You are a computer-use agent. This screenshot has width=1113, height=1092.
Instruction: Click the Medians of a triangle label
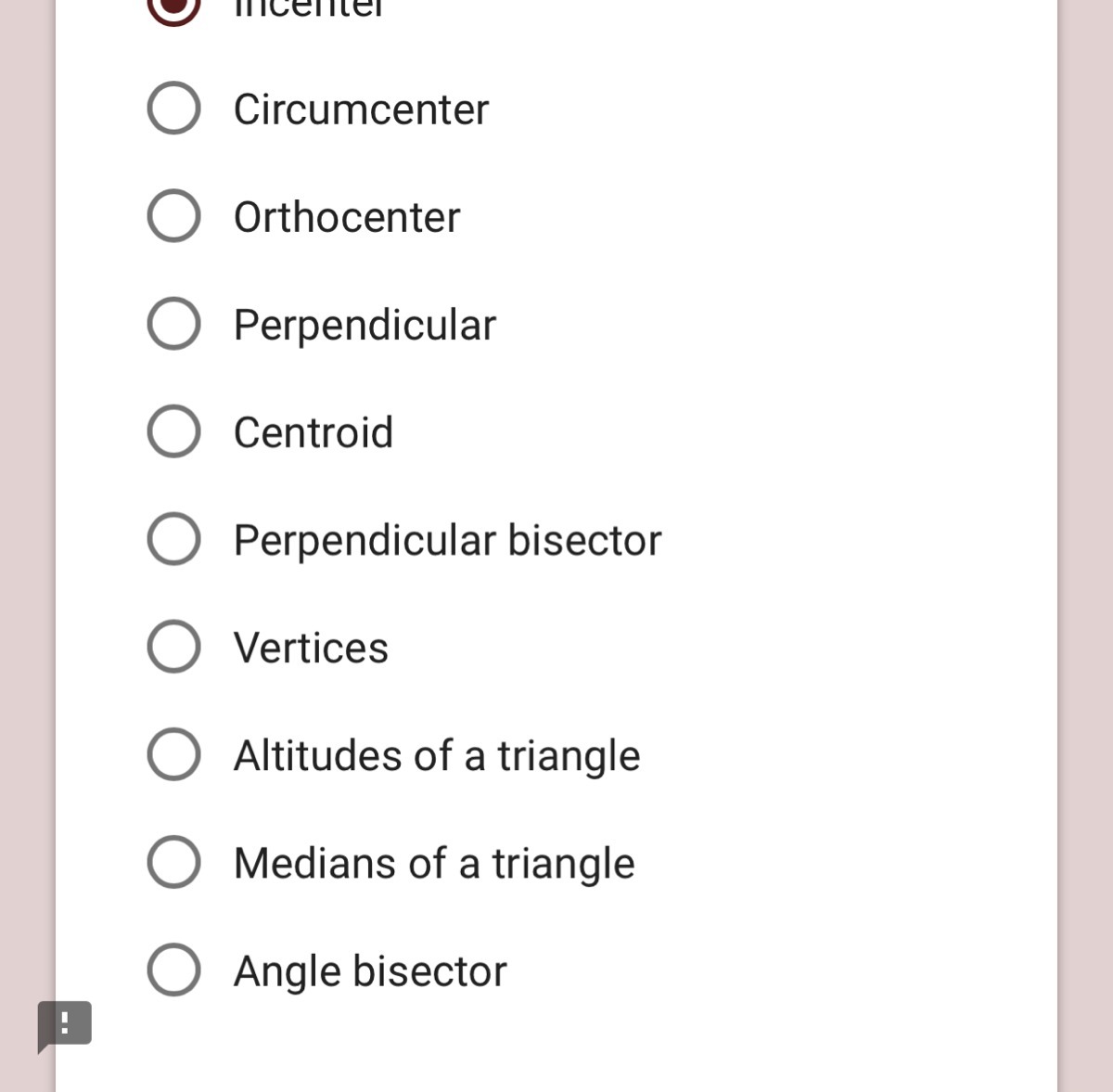434,863
